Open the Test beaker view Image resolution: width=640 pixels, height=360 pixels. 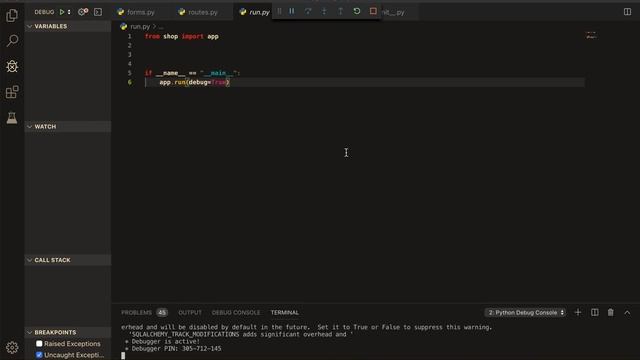point(12,118)
